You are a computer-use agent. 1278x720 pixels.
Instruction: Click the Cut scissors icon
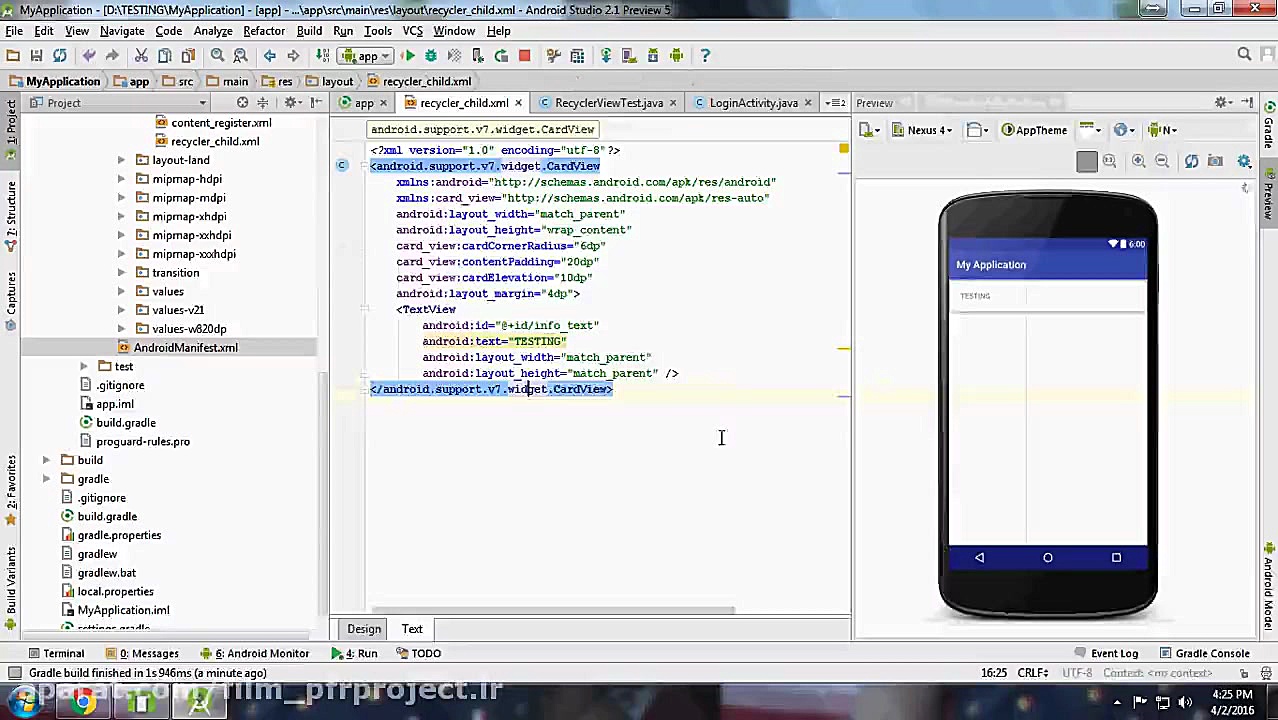click(141, 56)
